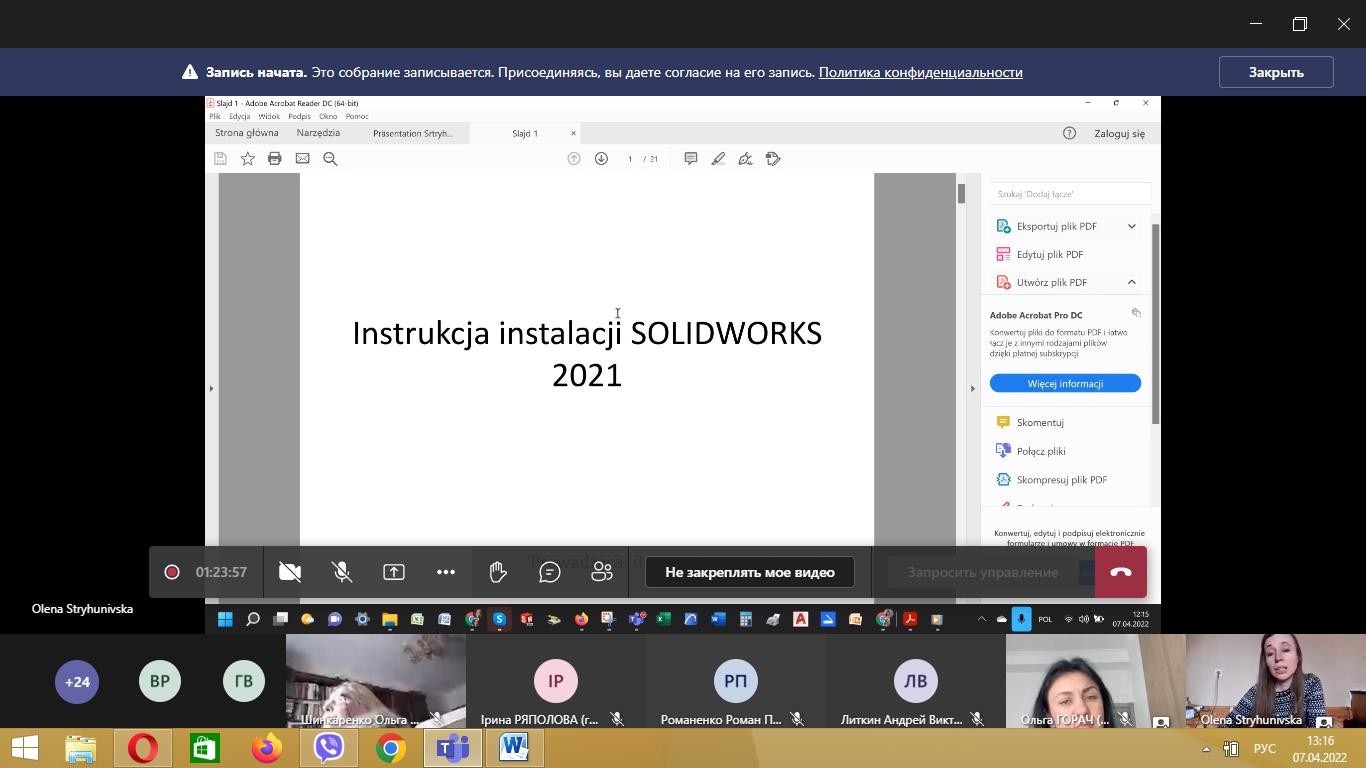Image resolution: width=1366 pixels, height=768 pixels.
Task: Open the meeting chat
Action: tap(550, 572)
